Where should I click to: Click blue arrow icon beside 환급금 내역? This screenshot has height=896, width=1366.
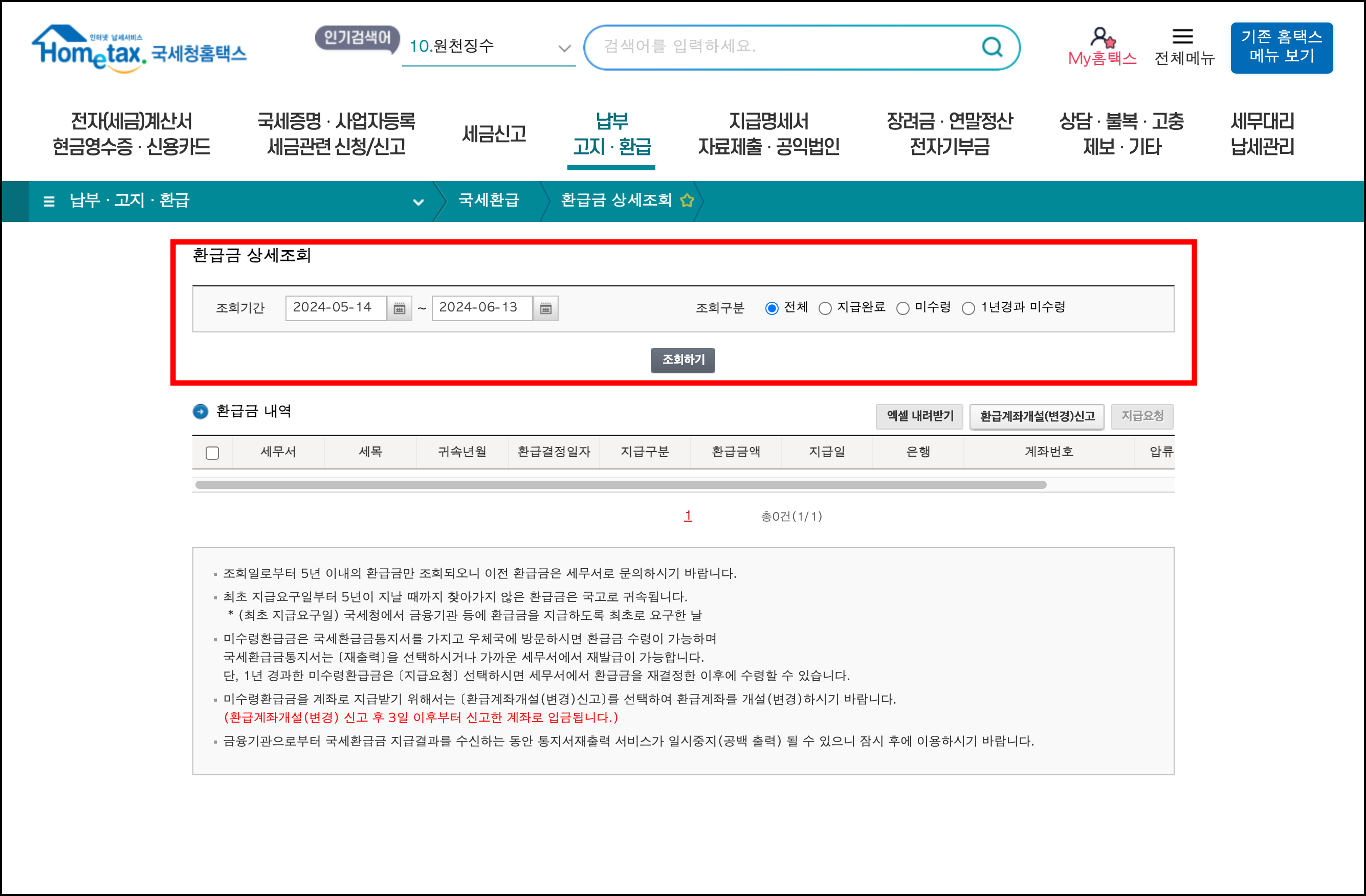201,411
